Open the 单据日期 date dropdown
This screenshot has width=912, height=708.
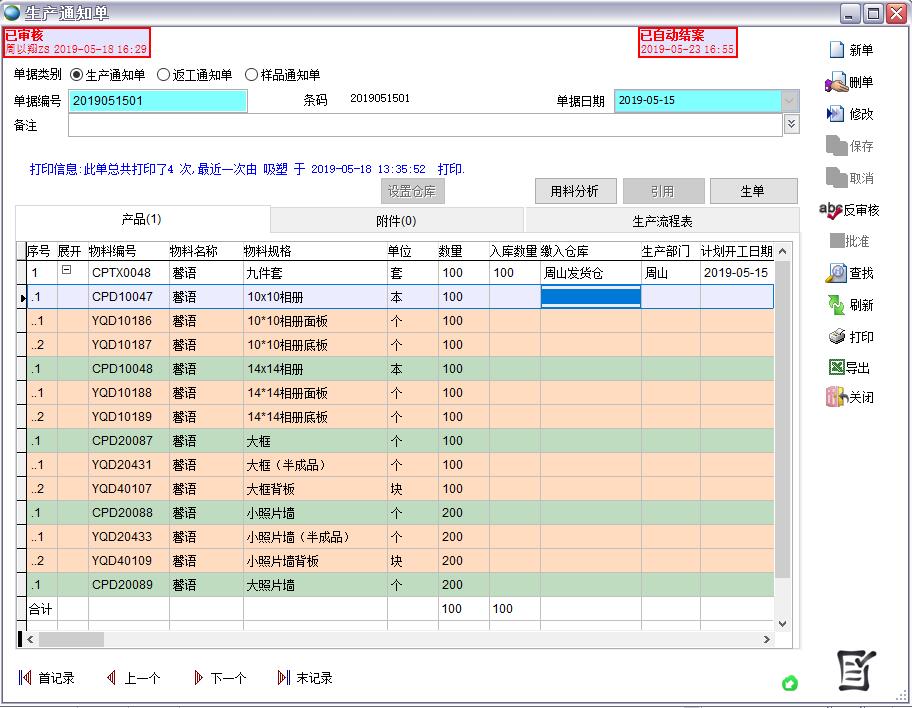point(790,101)
